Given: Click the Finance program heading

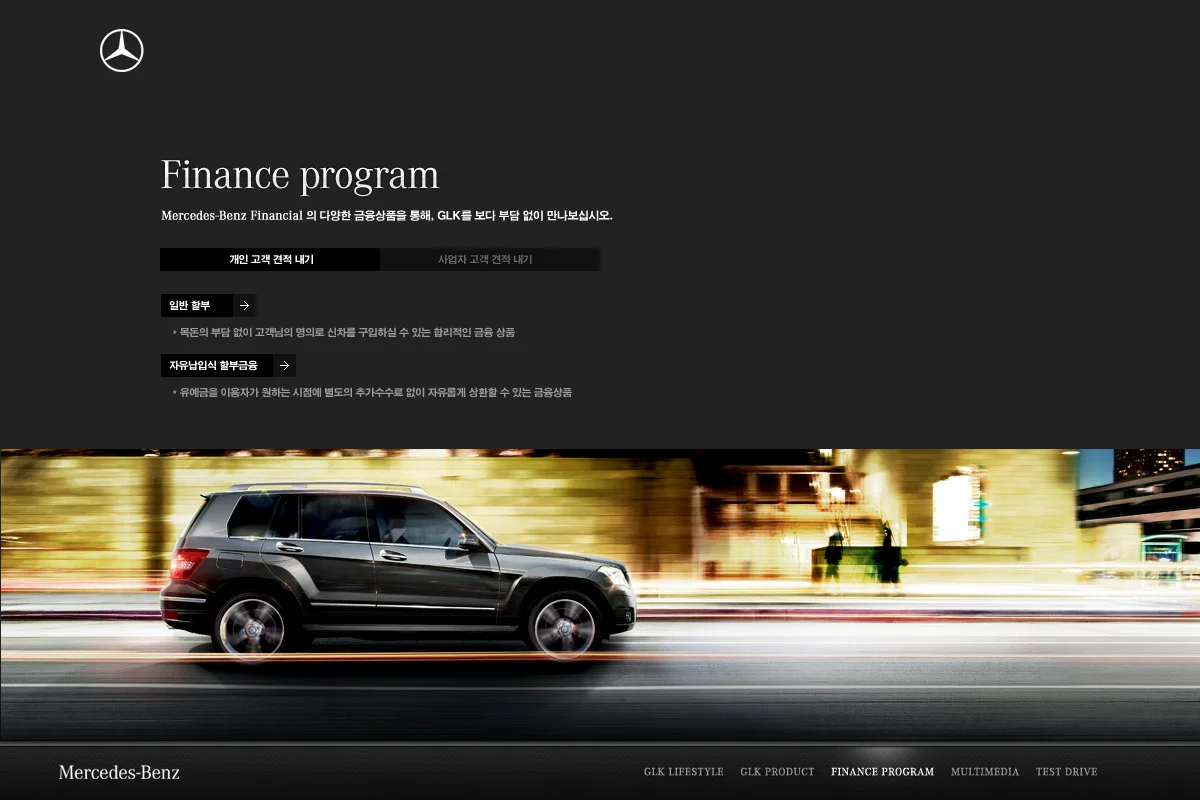Looking at the screenshot, I should coord(300,174).
